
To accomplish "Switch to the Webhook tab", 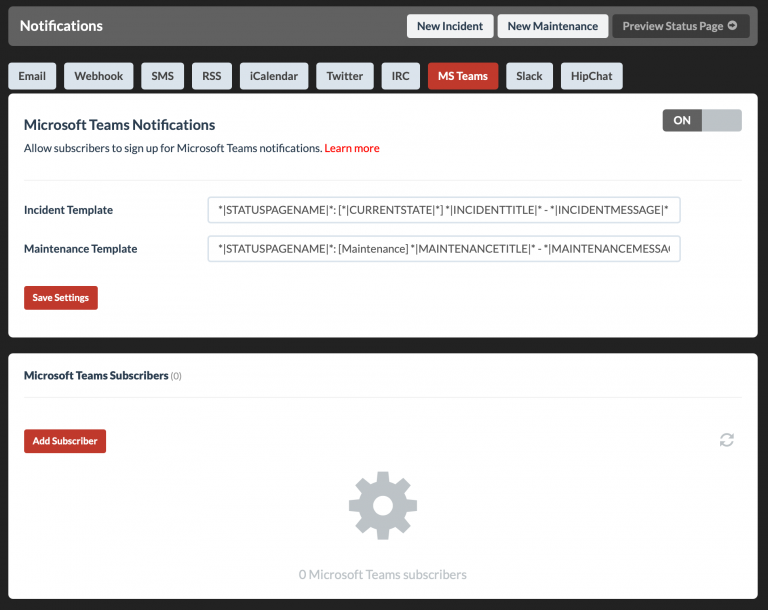I will [x=98, y=76].
